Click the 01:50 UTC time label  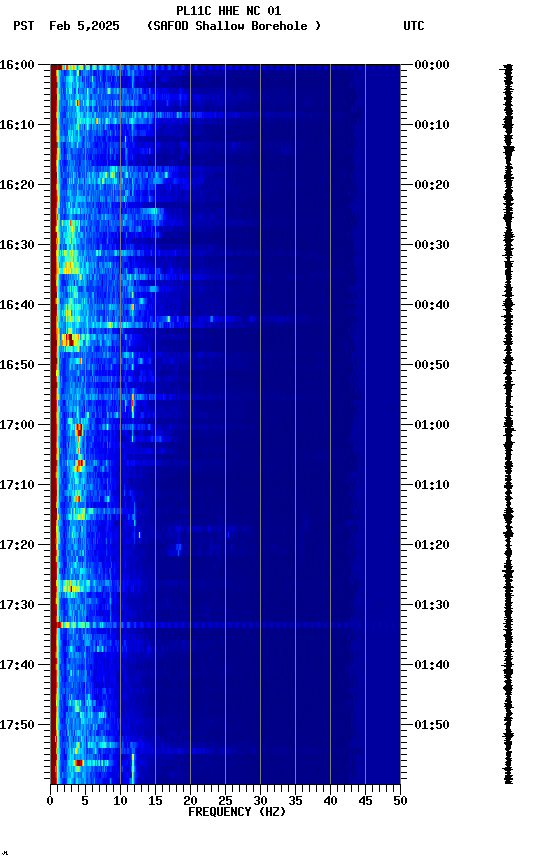(x=432, y=726)
